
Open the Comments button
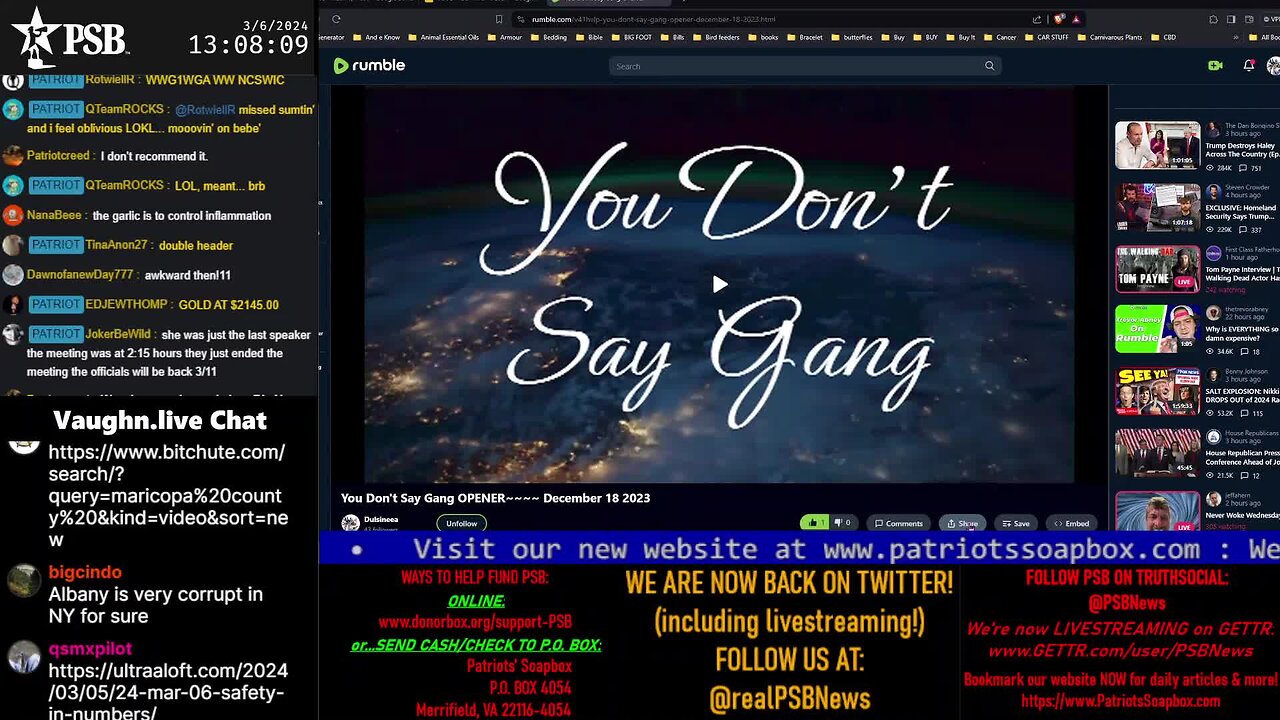pyautogui.click(x=899, y=523)
